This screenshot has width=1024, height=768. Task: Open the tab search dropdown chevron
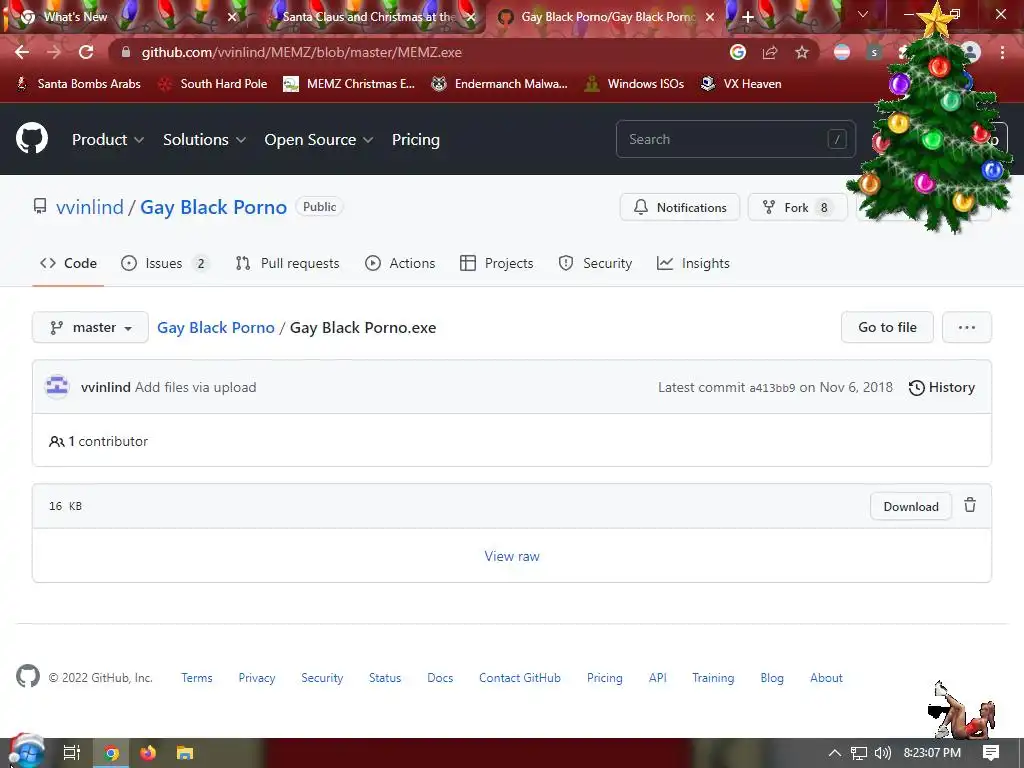point(863,14)
